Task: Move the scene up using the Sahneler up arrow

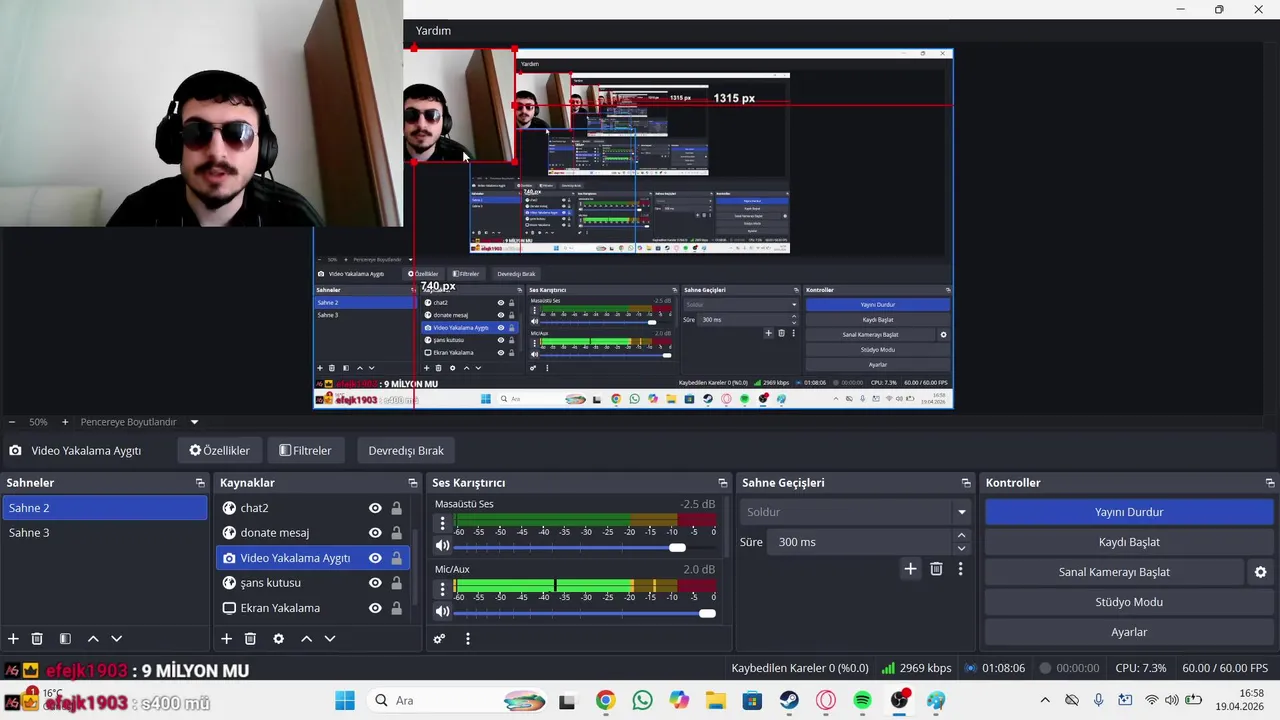Action: [93, 639]
